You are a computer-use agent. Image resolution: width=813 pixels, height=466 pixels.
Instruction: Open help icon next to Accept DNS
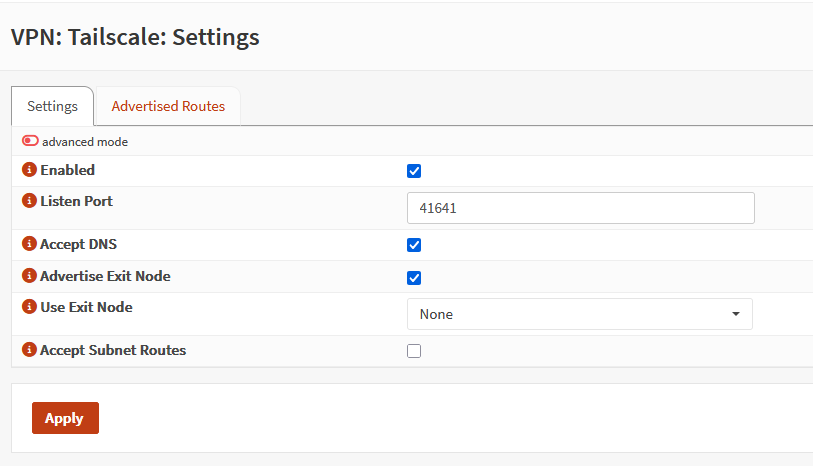tap(29, 244)
